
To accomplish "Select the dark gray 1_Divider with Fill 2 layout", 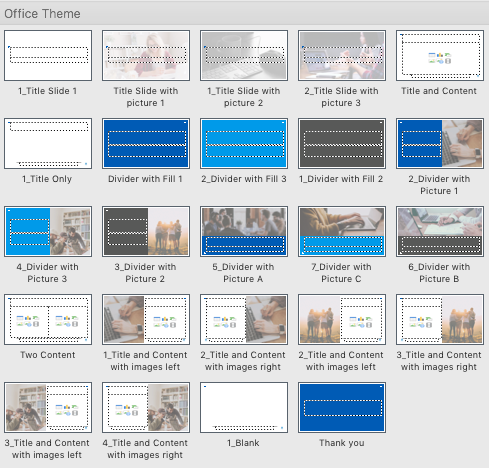I will [342, 143].
